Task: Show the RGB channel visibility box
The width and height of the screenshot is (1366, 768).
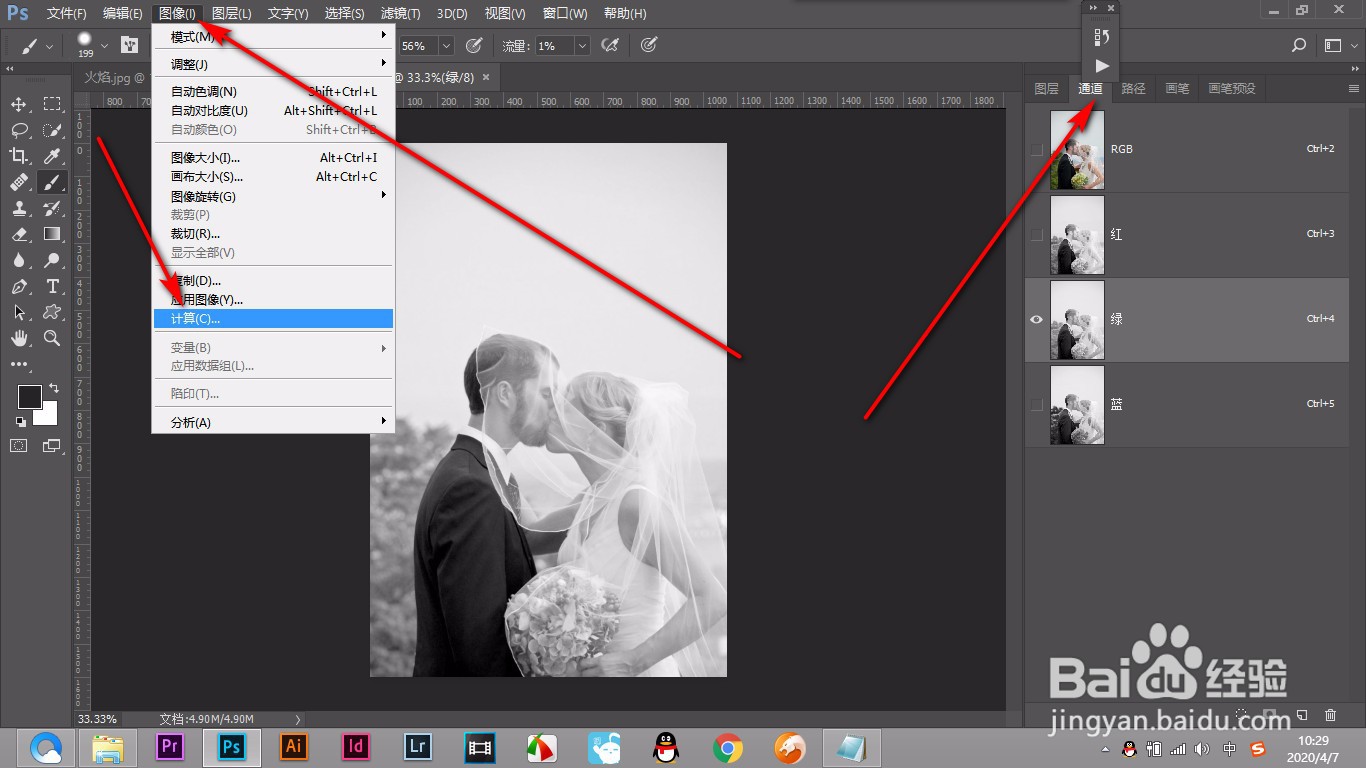Action: (1037, 149)
